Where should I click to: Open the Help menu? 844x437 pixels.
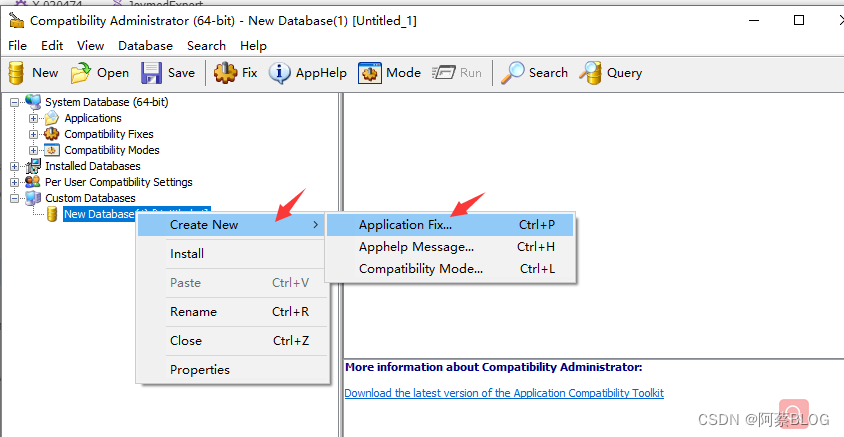(x=253, y=46)
